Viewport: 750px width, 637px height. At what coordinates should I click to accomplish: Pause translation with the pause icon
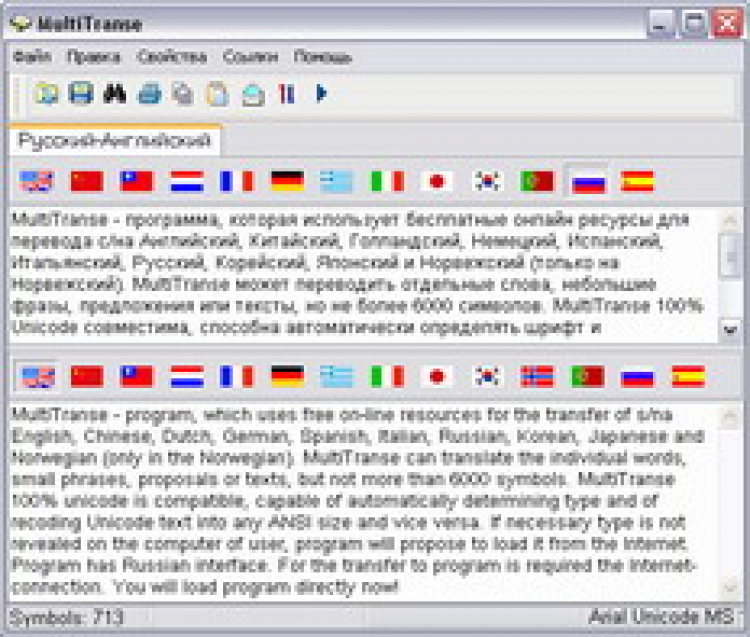point(287,93)
